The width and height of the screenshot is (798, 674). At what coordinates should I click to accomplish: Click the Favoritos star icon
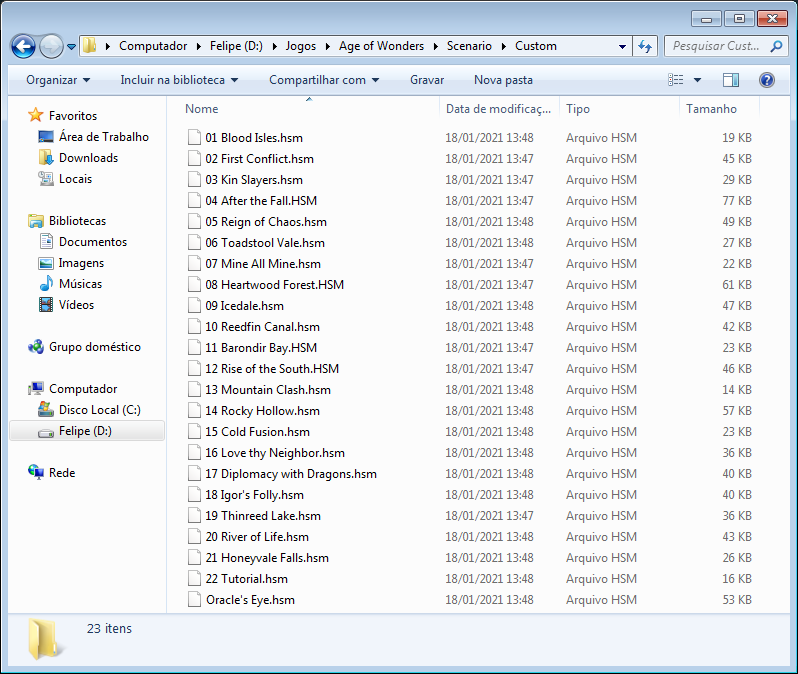pyautogui.click(x=36, y=115)
